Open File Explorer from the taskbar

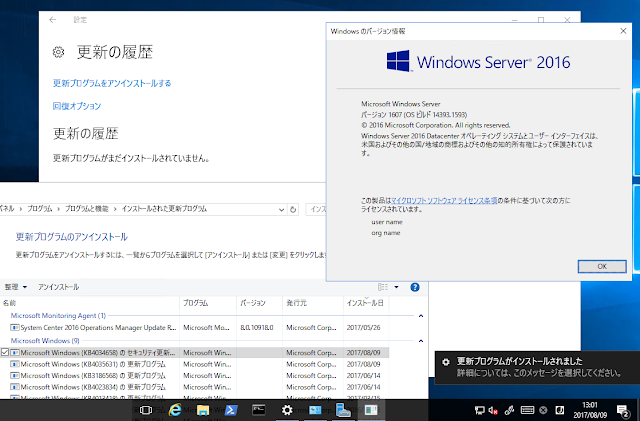(x=203, y=410)
